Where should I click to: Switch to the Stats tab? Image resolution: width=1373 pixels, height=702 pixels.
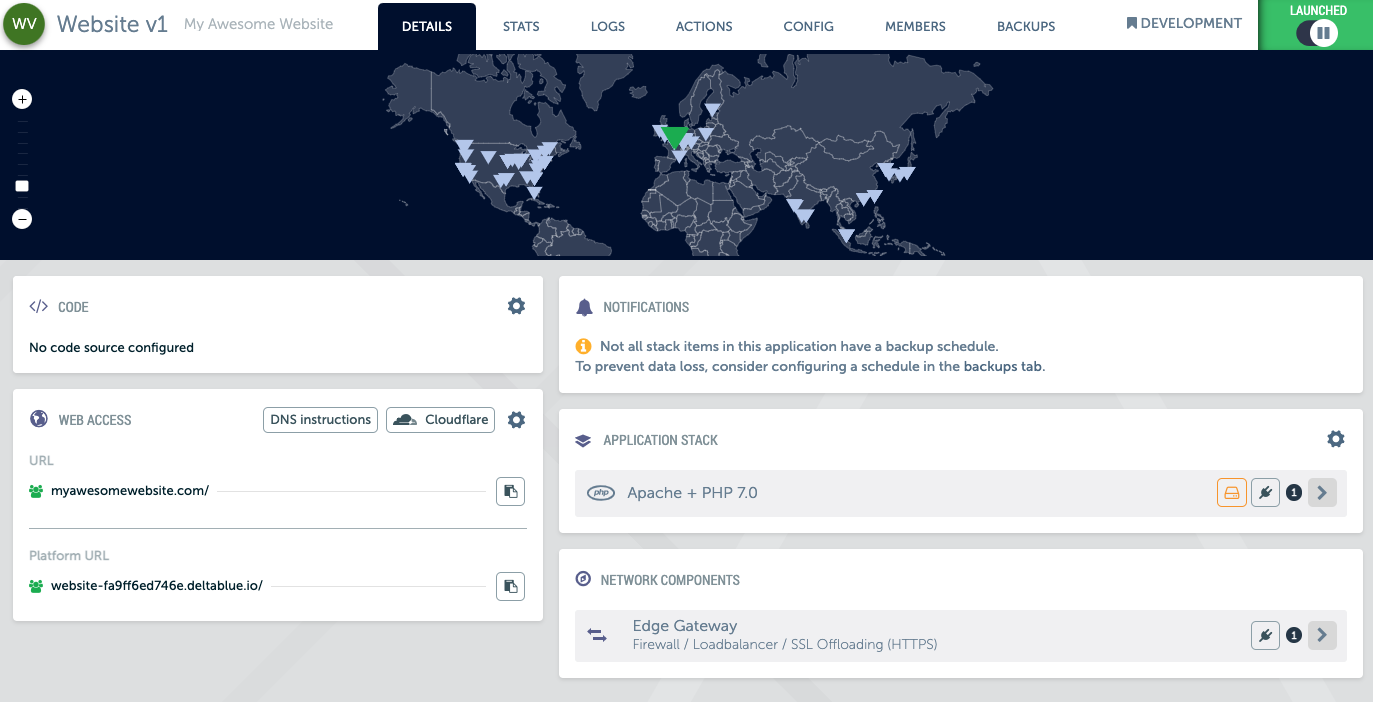(x=521, y=26)
